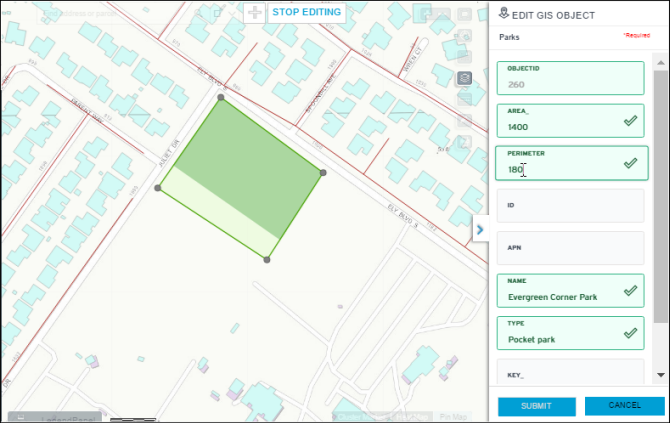The width and height of the screenshot is (670, 423).
Task: Cancel the GIS object editing
Action: tap(624, 405)
